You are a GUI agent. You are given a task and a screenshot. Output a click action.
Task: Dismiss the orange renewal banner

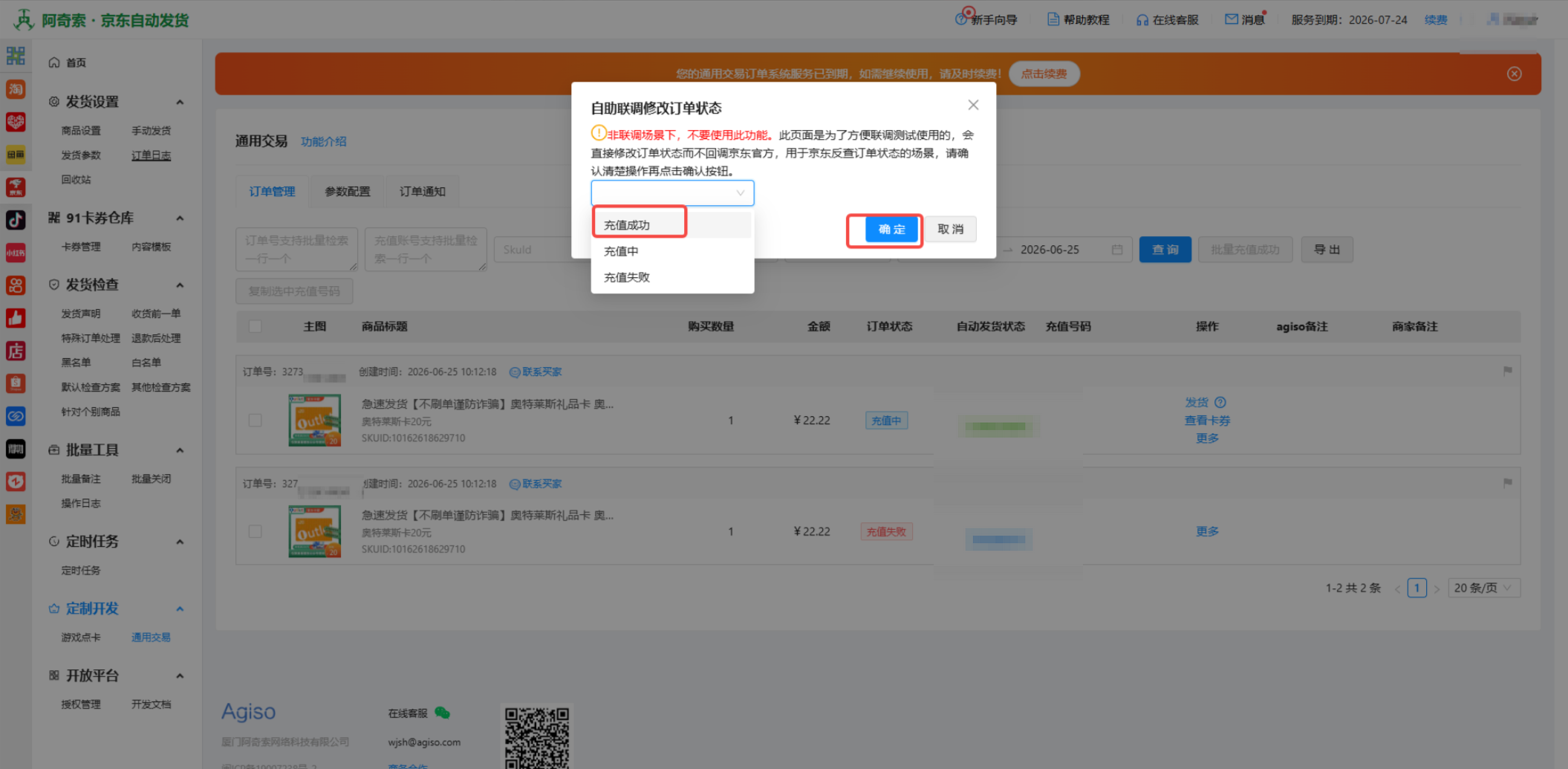(x=1515, y=74)
